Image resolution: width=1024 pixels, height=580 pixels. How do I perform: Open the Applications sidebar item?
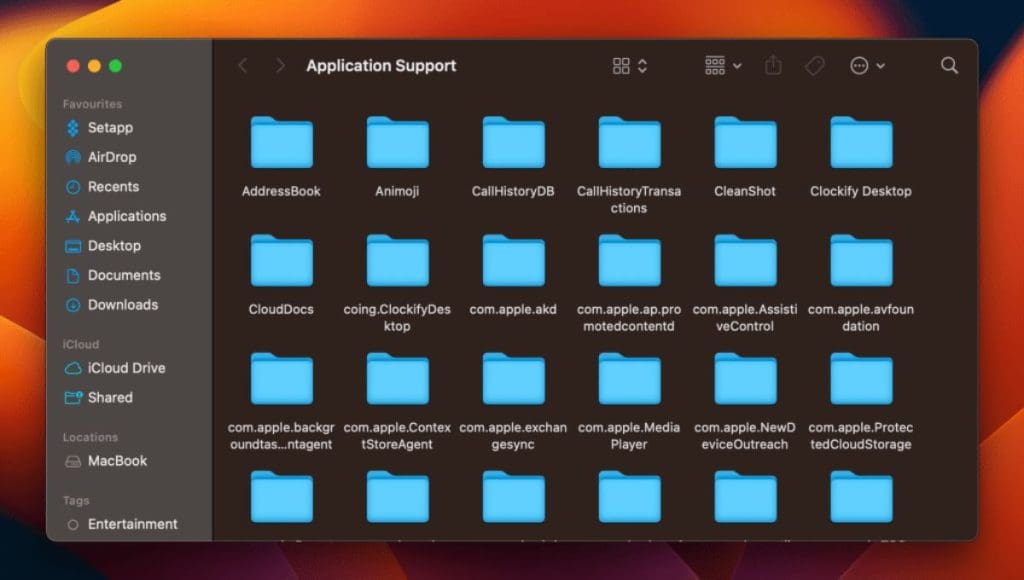[116, 216]
